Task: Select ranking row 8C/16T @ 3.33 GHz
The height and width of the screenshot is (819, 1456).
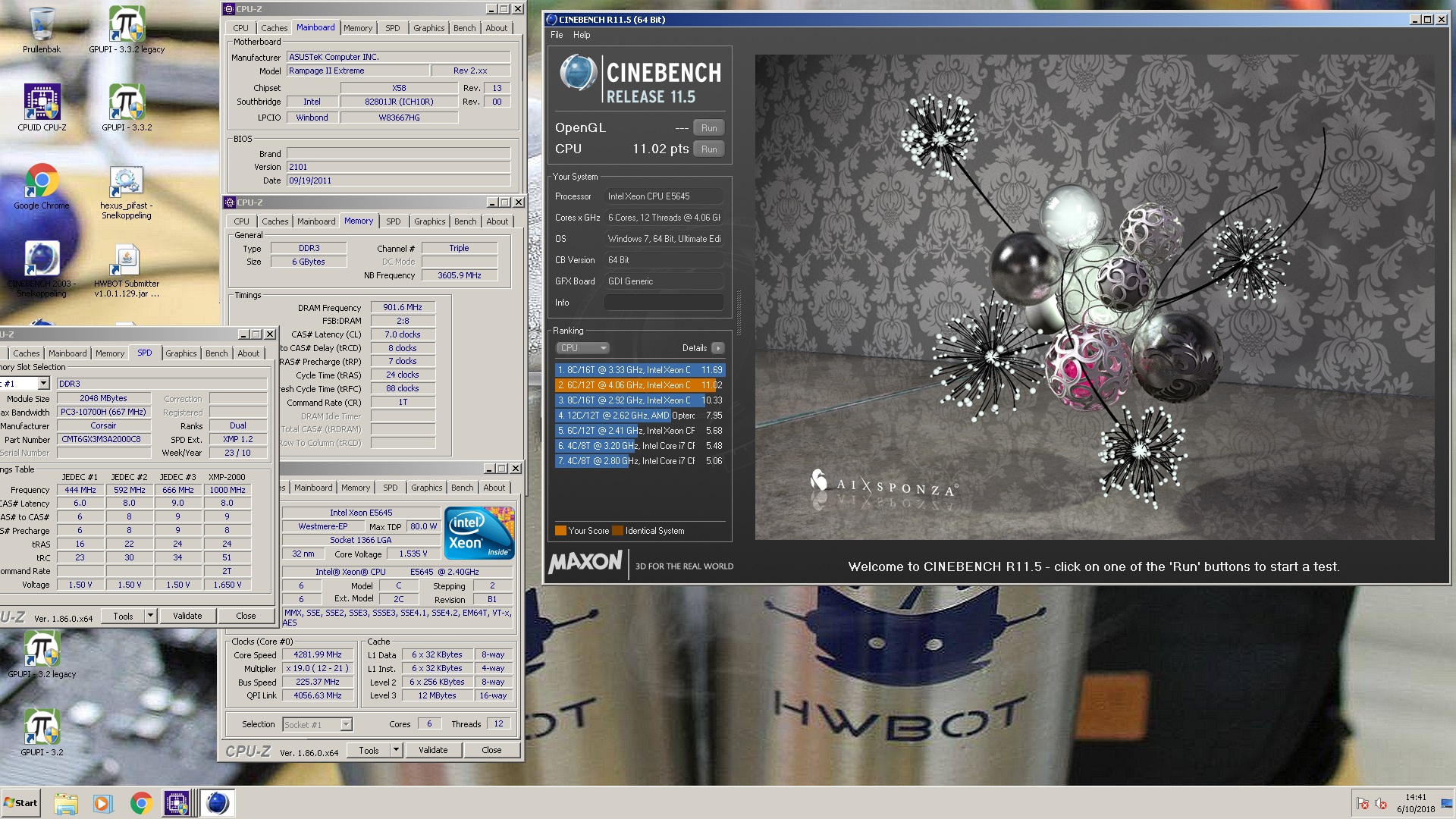Action: pyautogui.click(x=640, y=370)
